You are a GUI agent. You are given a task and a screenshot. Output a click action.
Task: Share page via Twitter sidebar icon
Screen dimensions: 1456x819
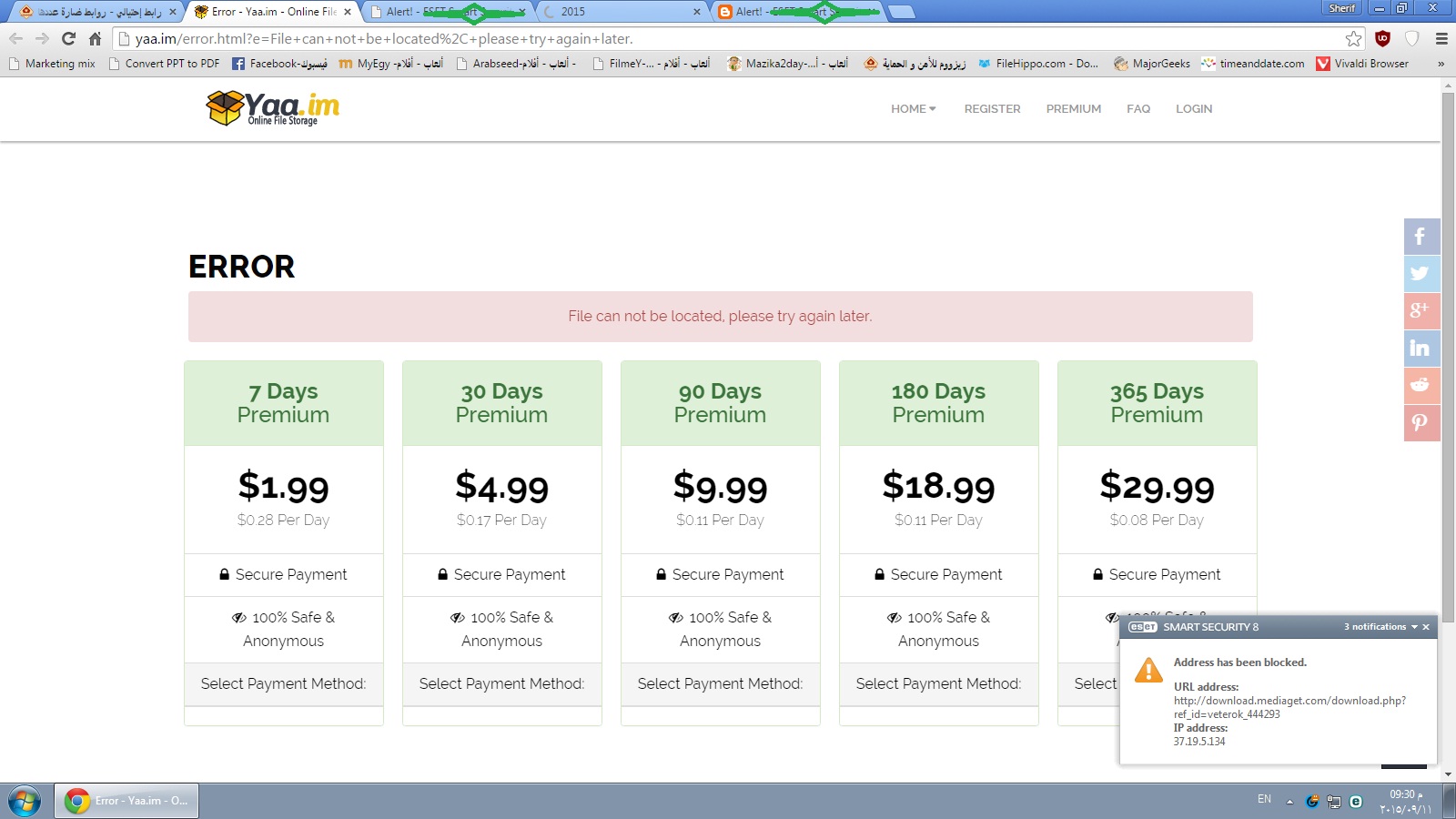click(x=1421, y=274)
